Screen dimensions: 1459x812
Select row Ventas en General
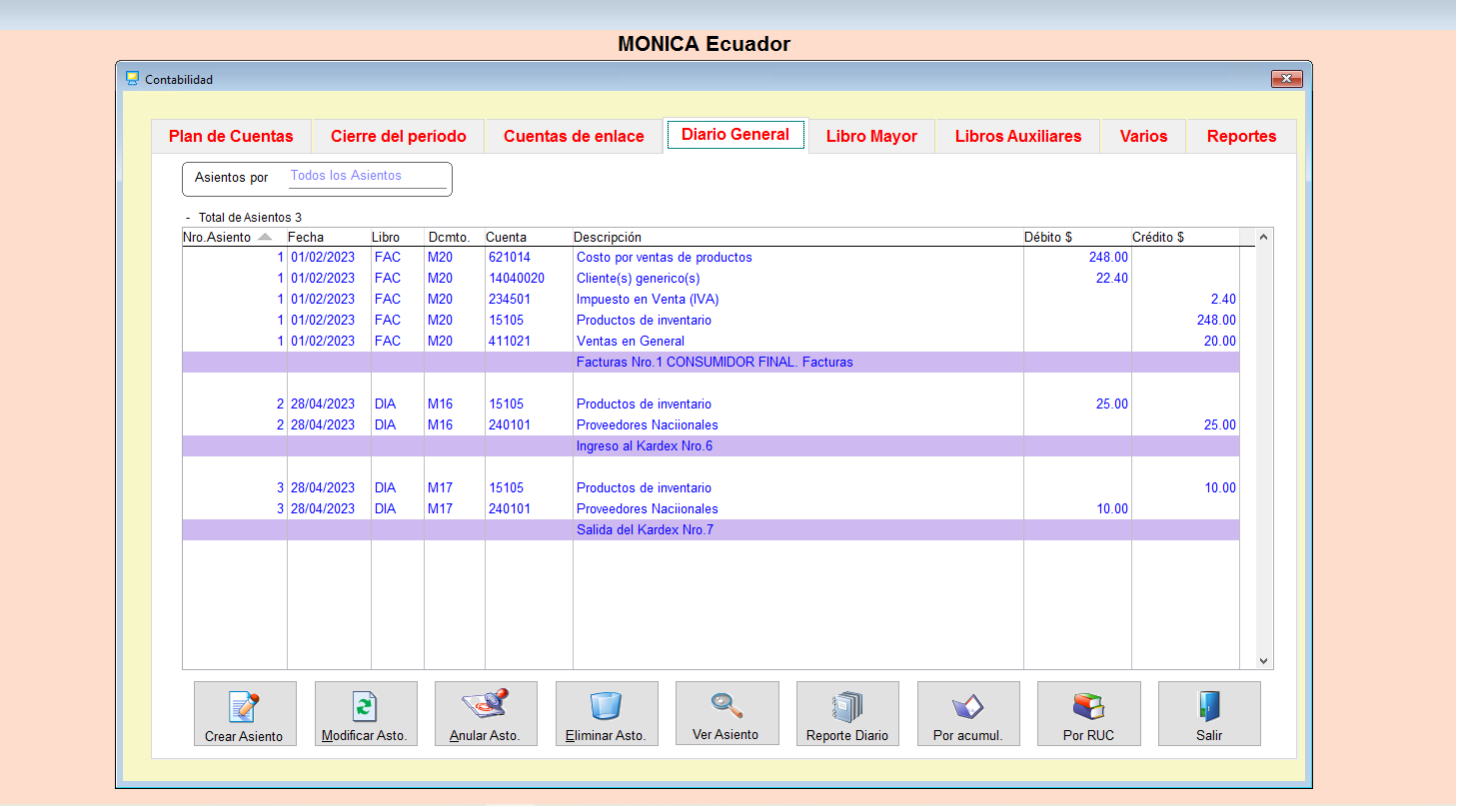(711, 342)
